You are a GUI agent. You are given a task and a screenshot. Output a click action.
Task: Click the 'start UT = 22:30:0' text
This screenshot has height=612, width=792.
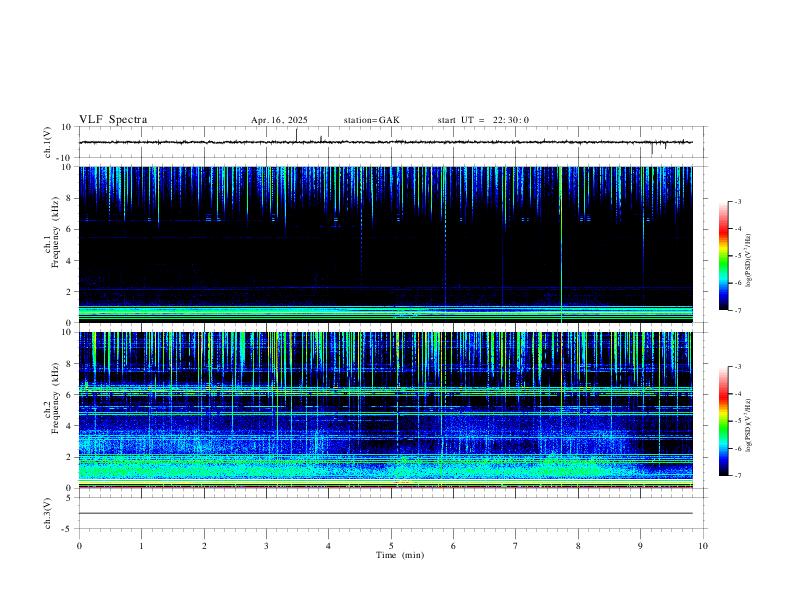pyautogui.click(x=483, y=120)
